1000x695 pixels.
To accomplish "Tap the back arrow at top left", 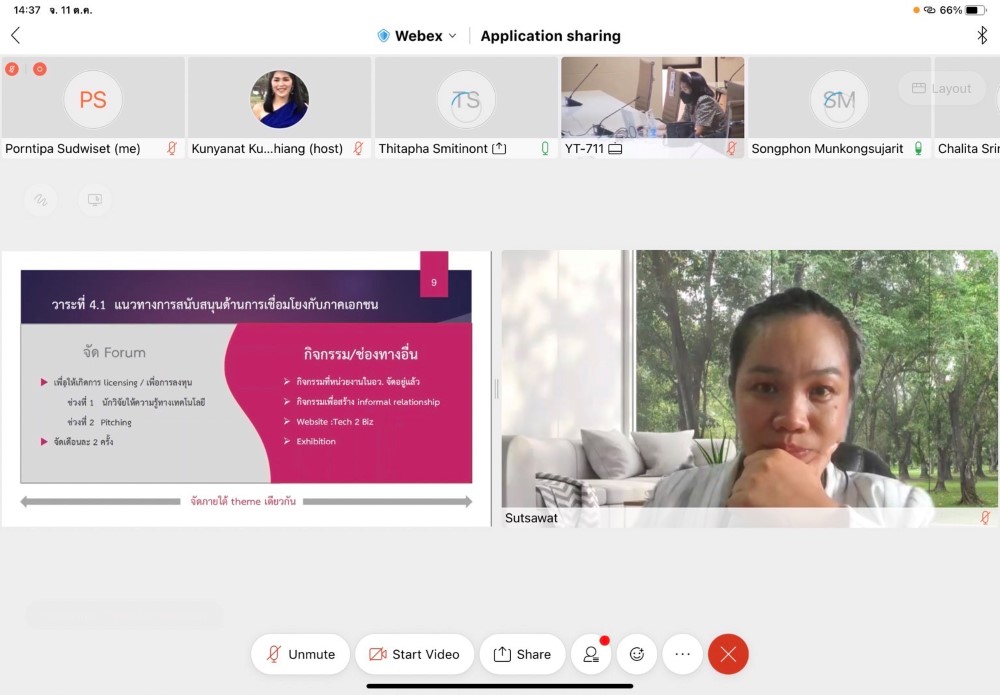I will point(15,36).
